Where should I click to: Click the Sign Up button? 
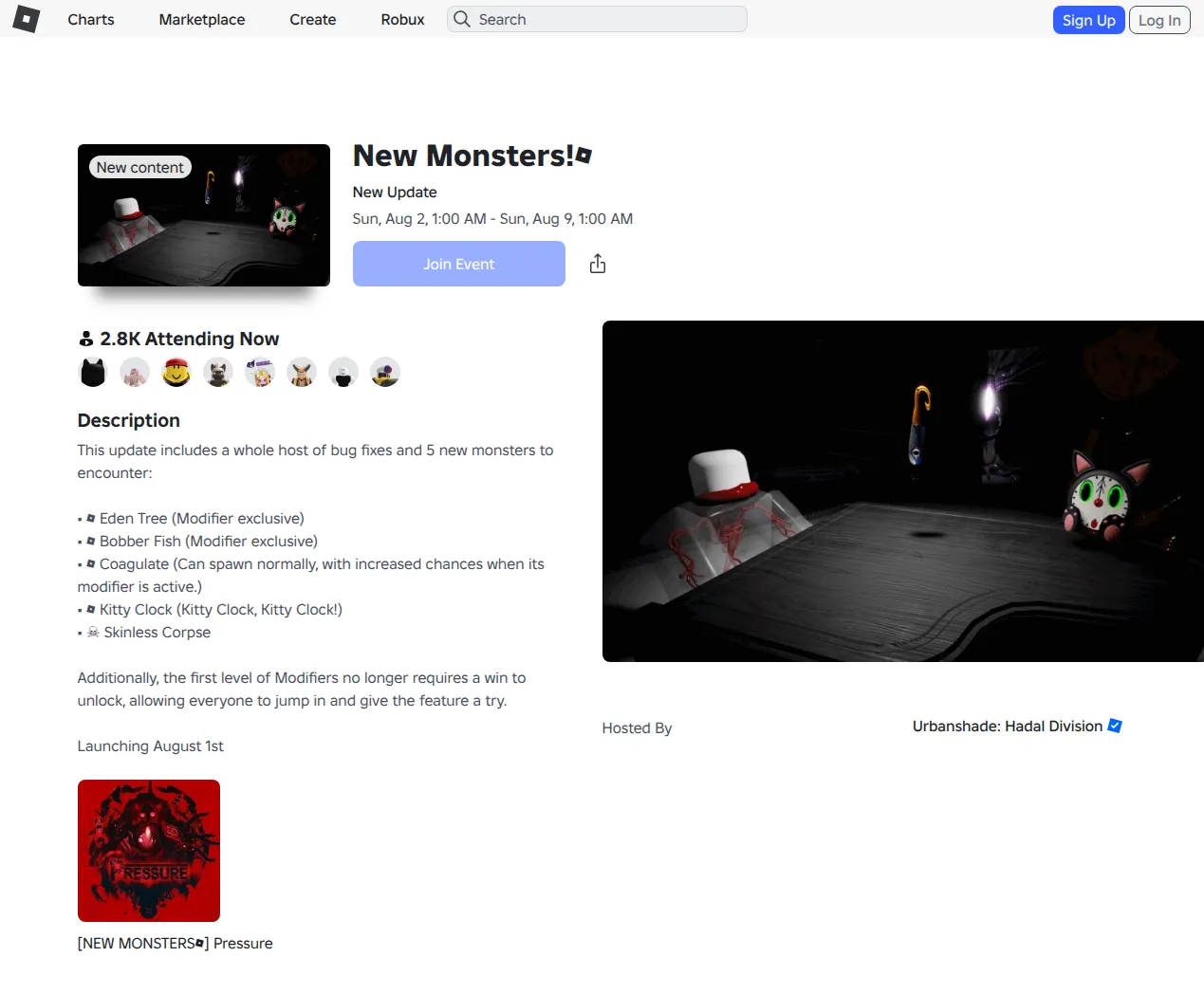1088,20
